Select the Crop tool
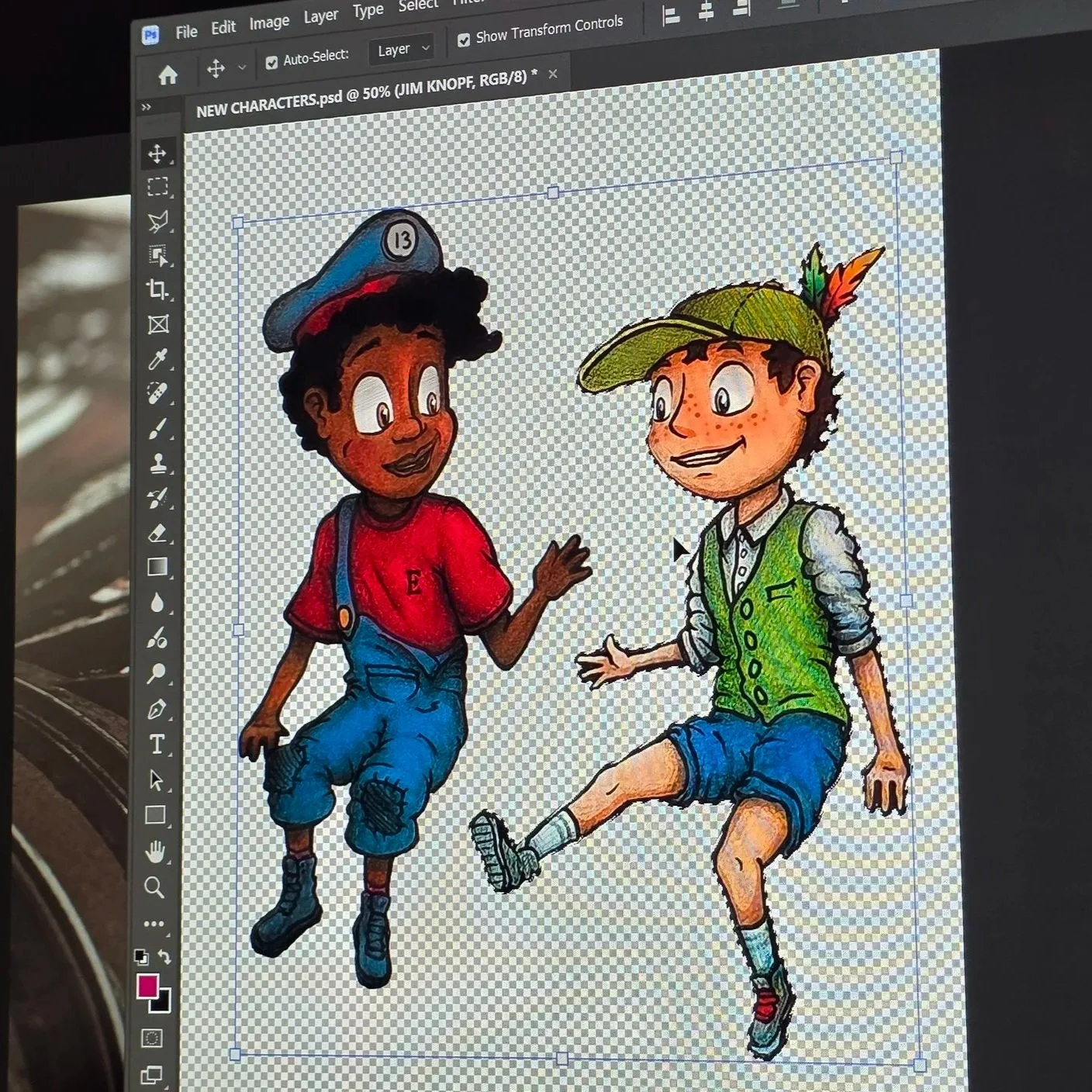 coord(157,289)
